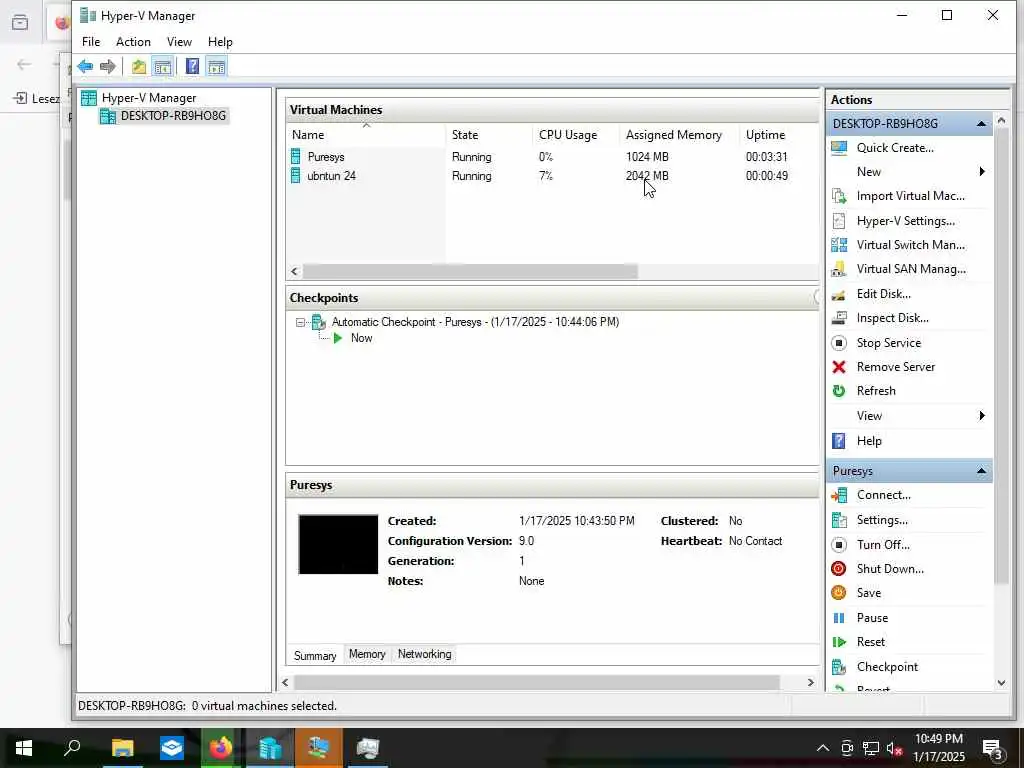Switch to Firefox on the taskbar
Screen dimensions: 1024x768
click(221, 748)
